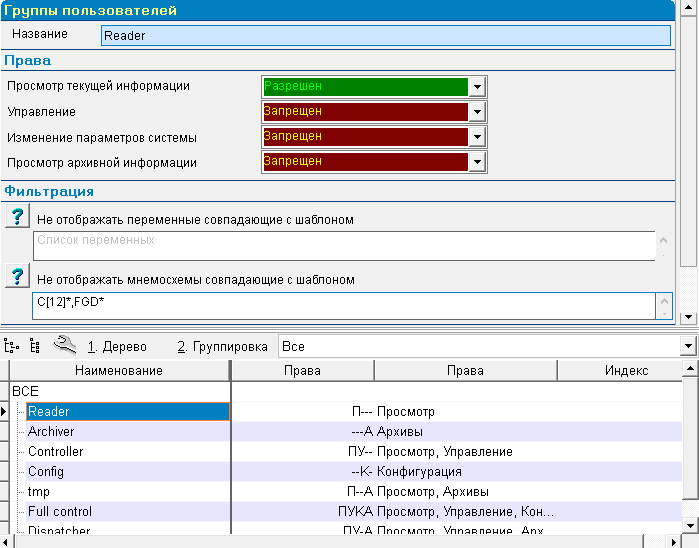
Task: Click the wrench settings icon
Action: pyautogui.click(x=63, y=346)
